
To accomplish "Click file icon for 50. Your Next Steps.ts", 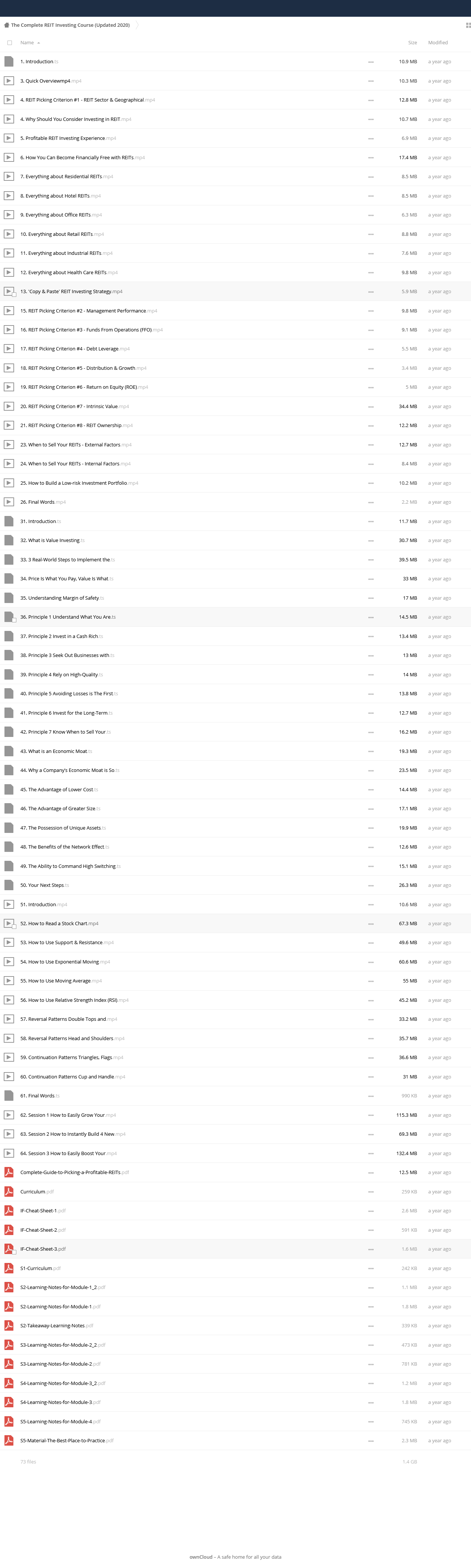I will (9, 885).
